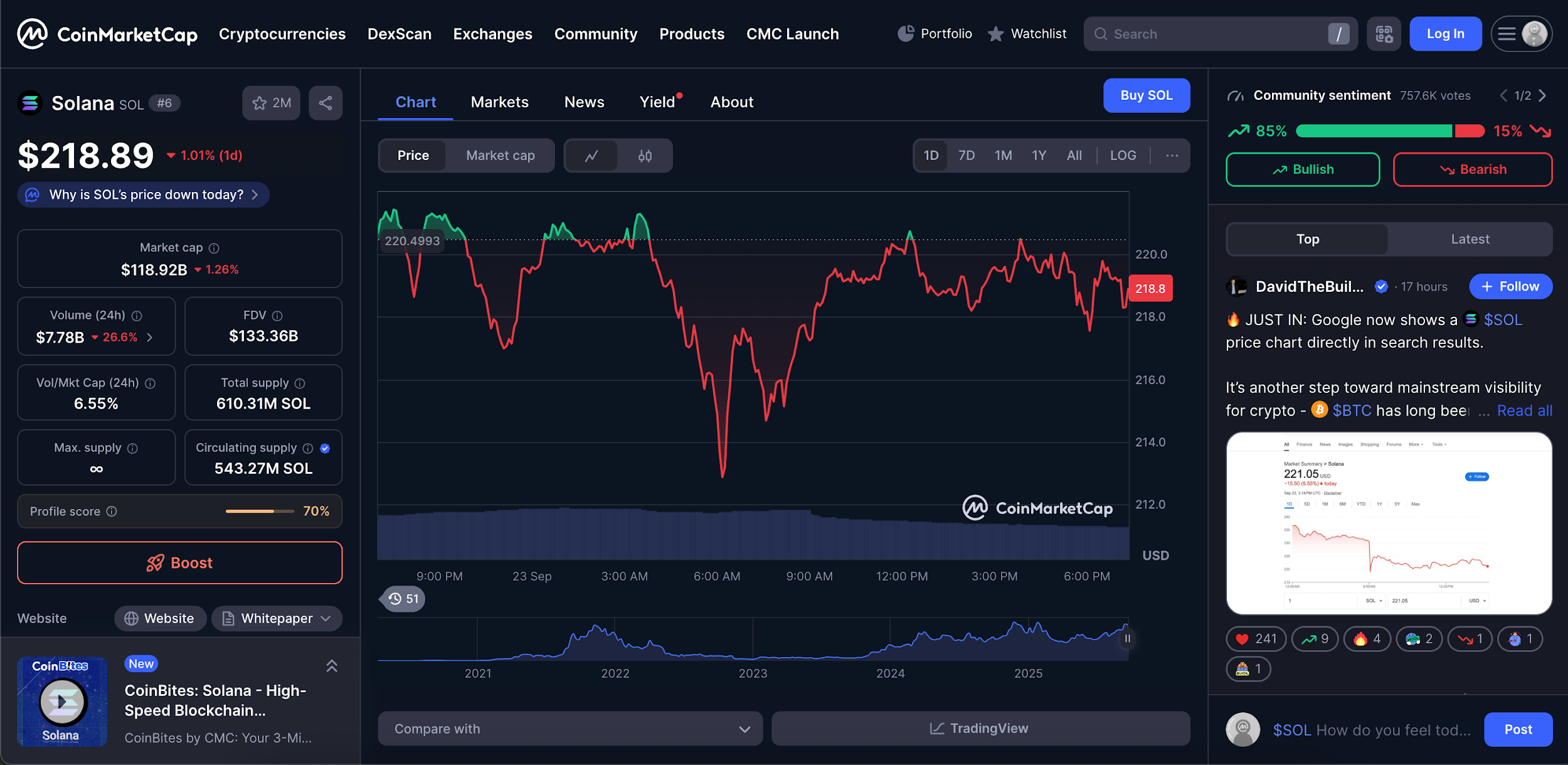1568x765 pixels.
Task: Select the 7D time range
Action: [966, 155]
